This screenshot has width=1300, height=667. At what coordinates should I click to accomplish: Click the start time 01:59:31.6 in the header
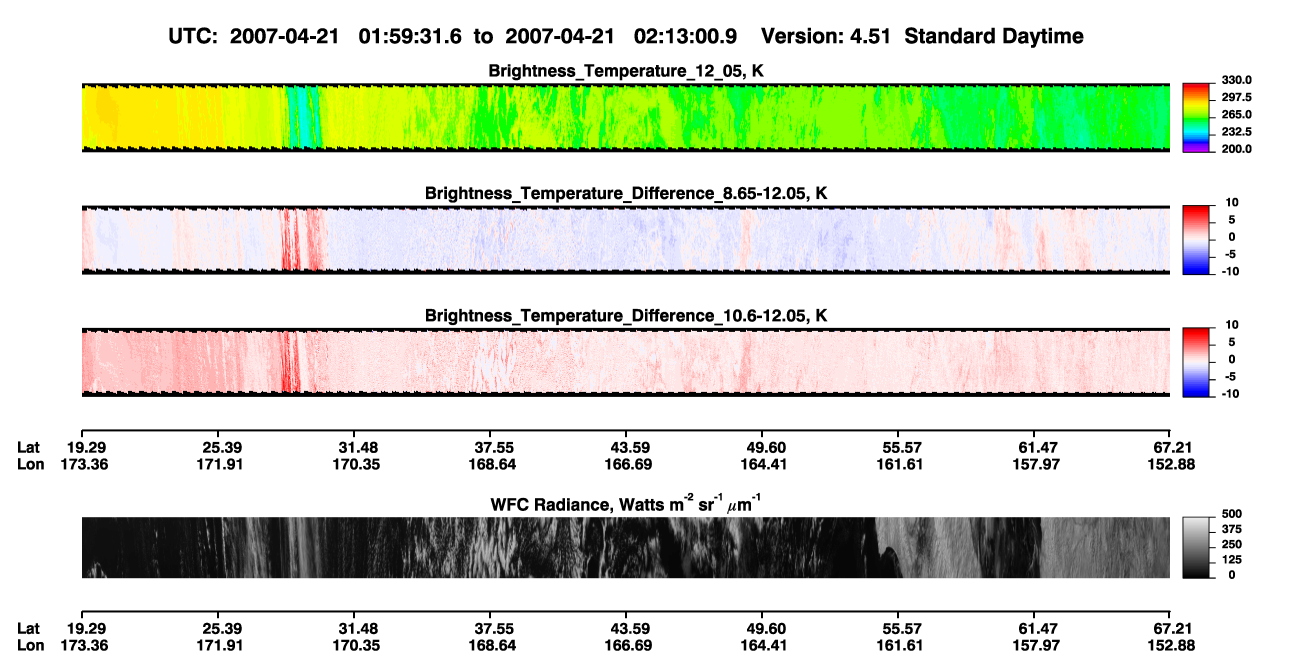[x=408, y=37]
